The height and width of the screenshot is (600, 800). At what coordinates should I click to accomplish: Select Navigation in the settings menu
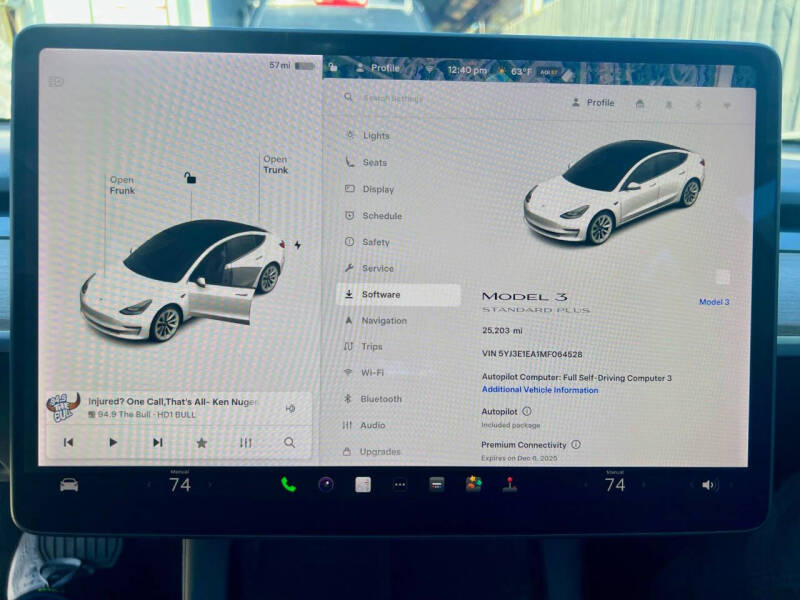[384, 321]
